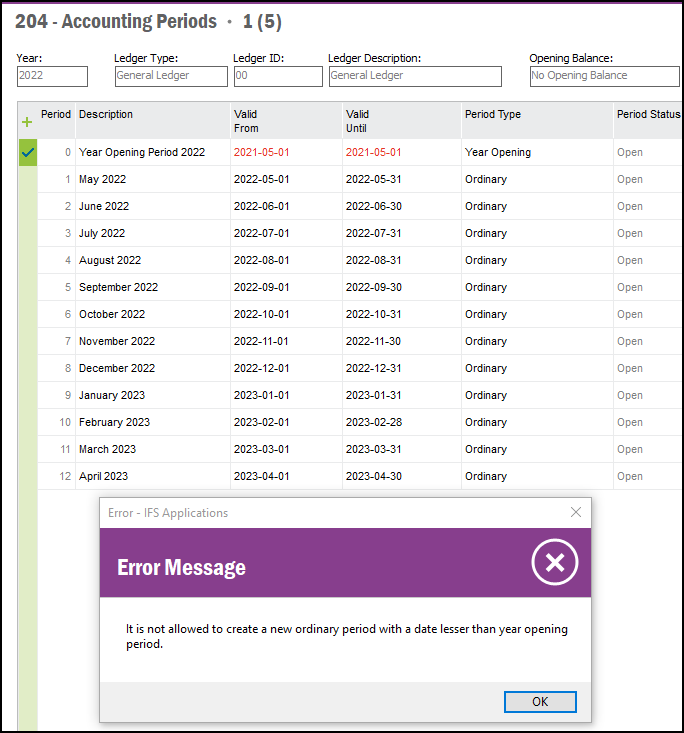Click the Ledger Description field
Viewport: 684px width, 733px height.
click(x=415, y=76)
